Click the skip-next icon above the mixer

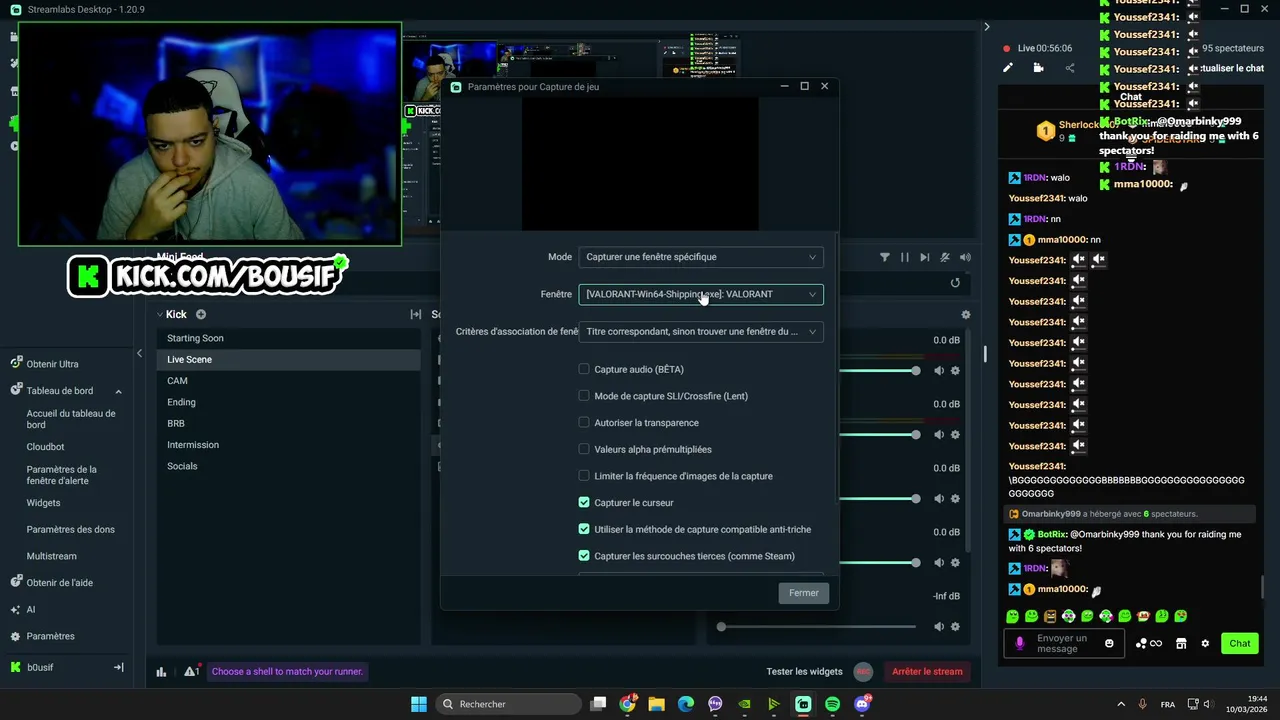click(x=925, y=257)
